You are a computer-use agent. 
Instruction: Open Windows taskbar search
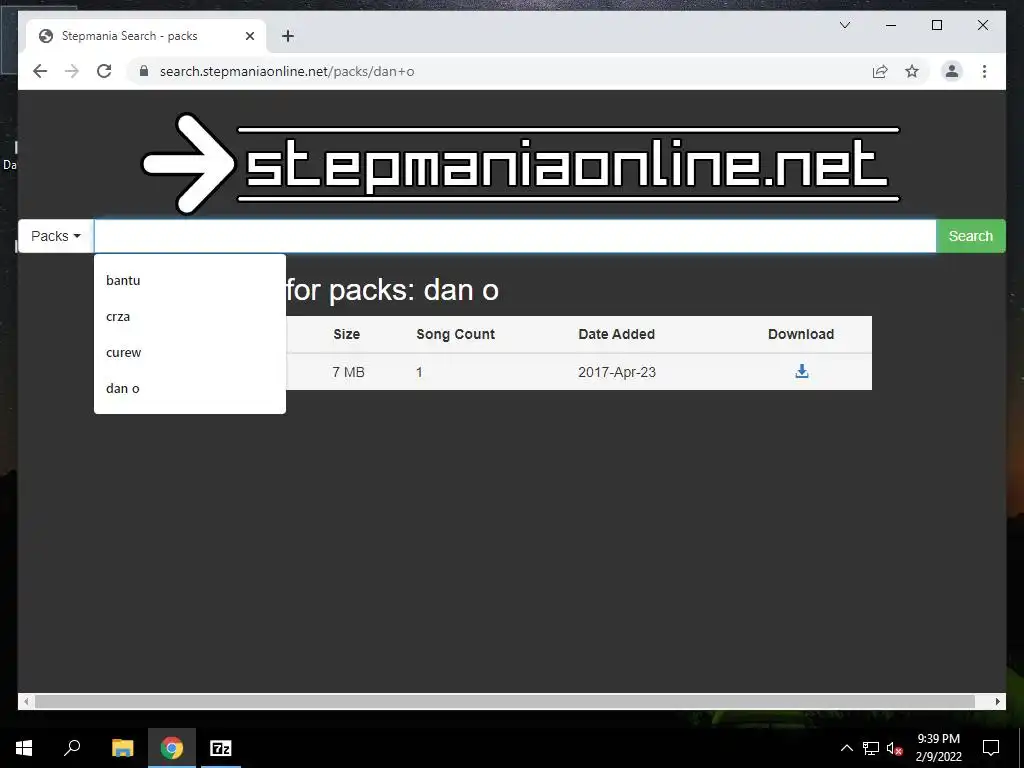72,748
